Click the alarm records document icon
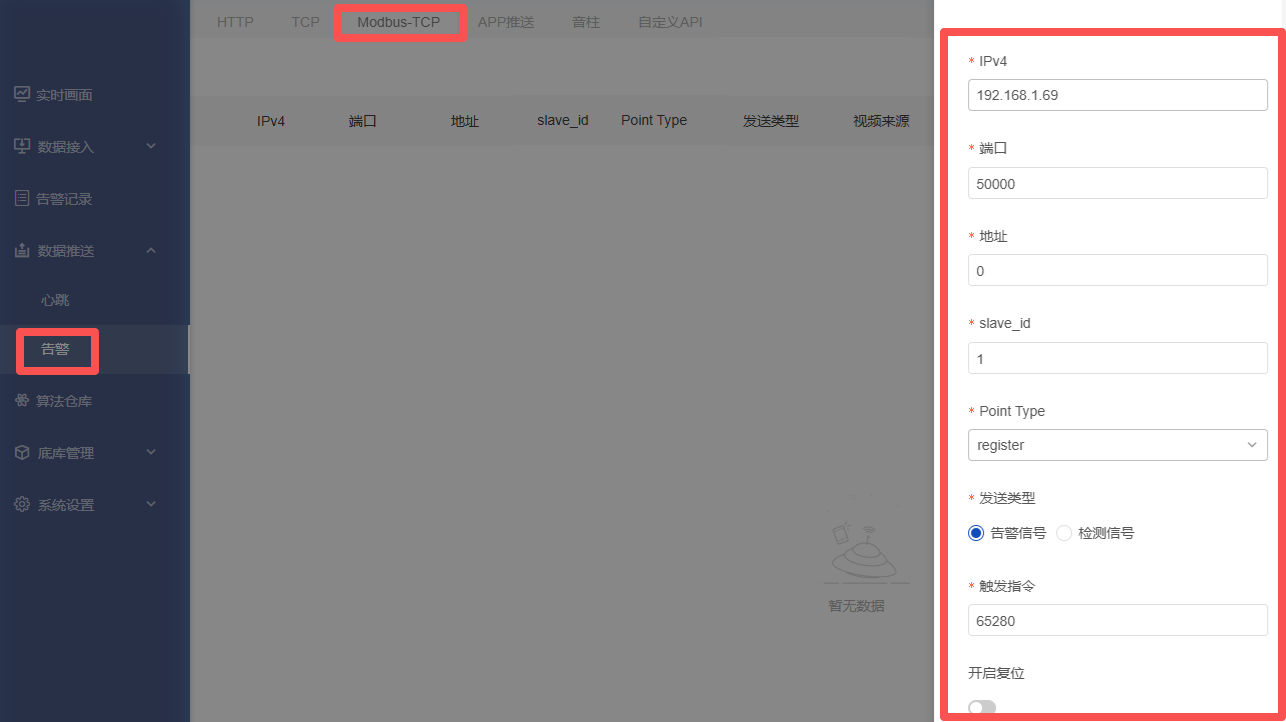This screenshot has height=722, width=1286. [22, 198]
